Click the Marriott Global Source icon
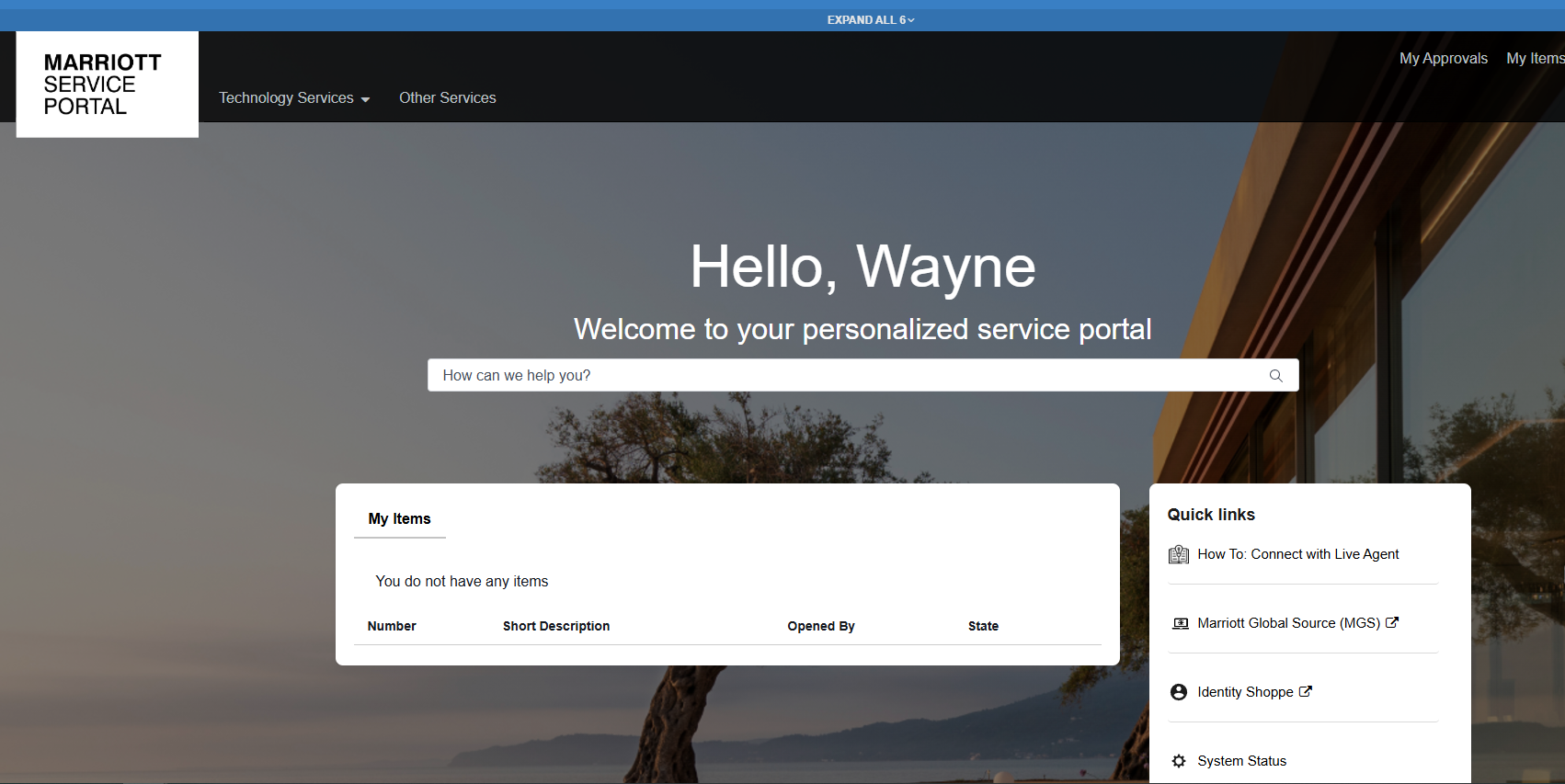The width and height of the screenshot is (1565, 784). [x=1181, y=623]
